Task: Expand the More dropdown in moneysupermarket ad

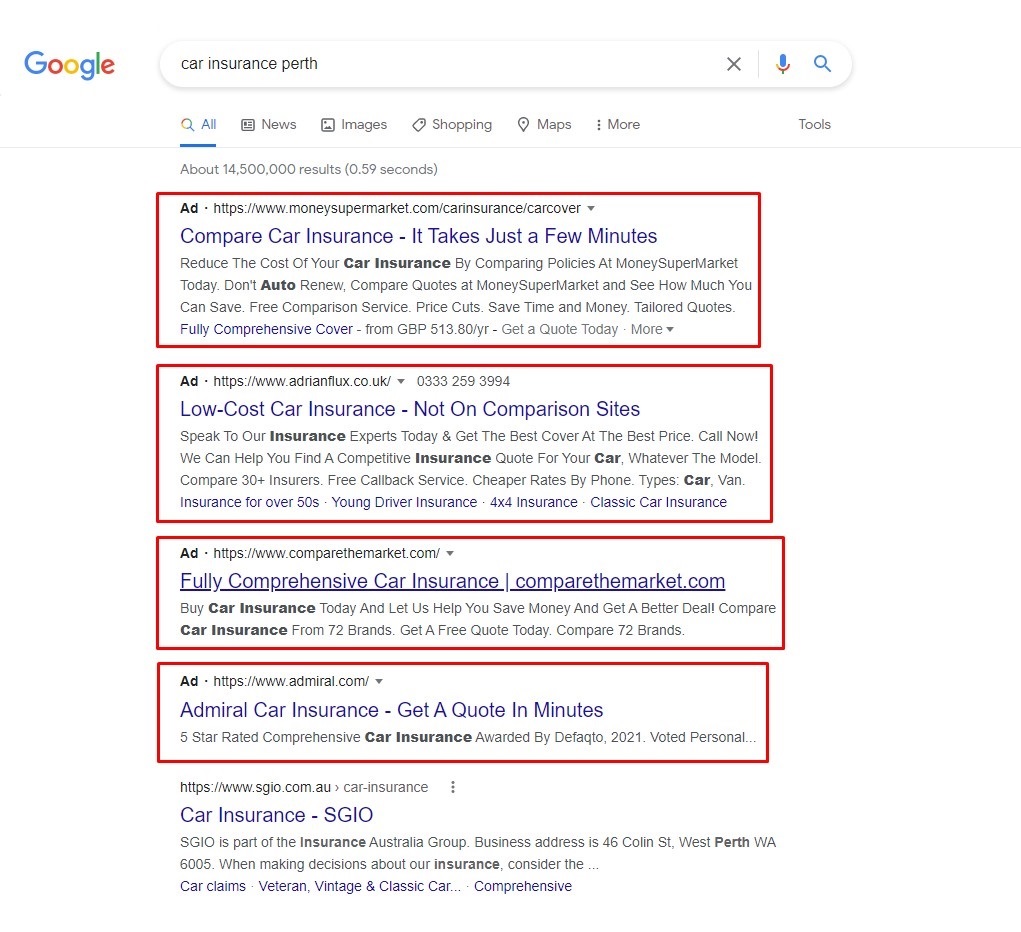Action: click(652, 329)
